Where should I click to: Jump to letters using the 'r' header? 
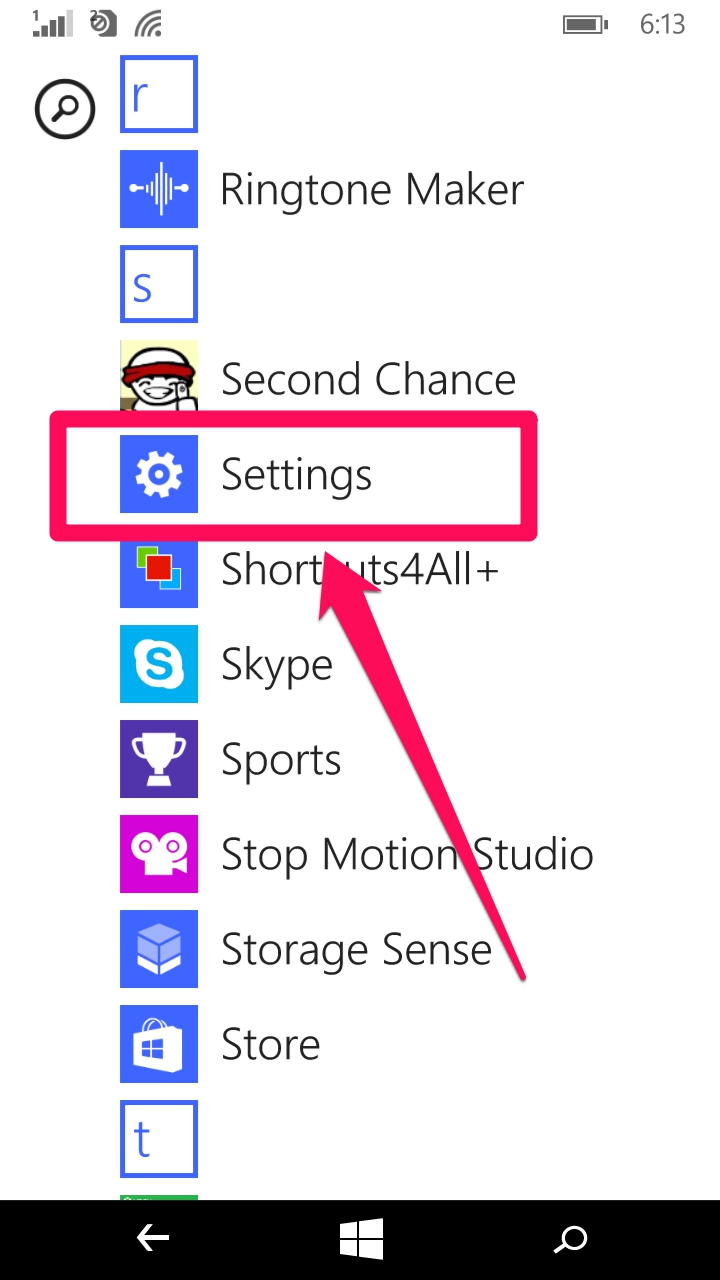pos(159,94)
